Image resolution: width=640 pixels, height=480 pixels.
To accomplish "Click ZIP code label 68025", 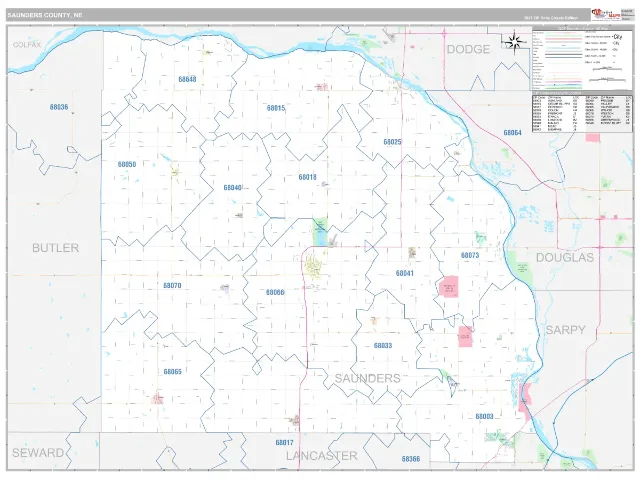I will click(392, 142).
